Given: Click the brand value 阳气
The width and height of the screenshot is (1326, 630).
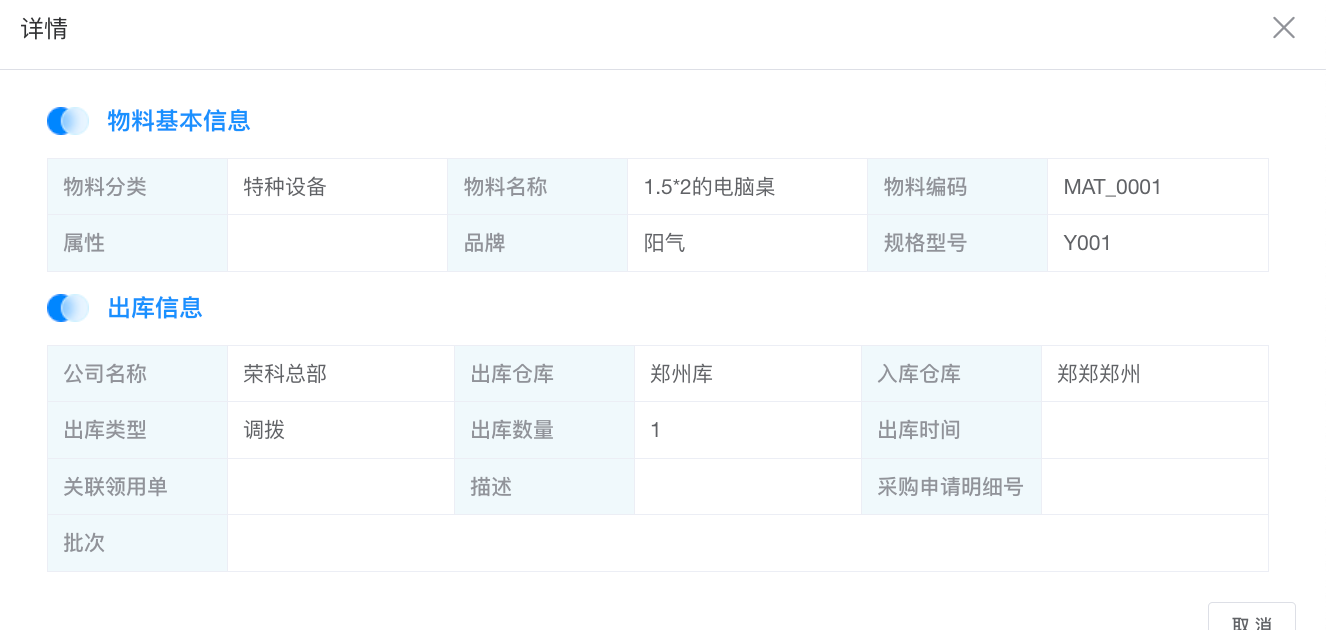Looking at the screenshot, I should coord(664,243).
